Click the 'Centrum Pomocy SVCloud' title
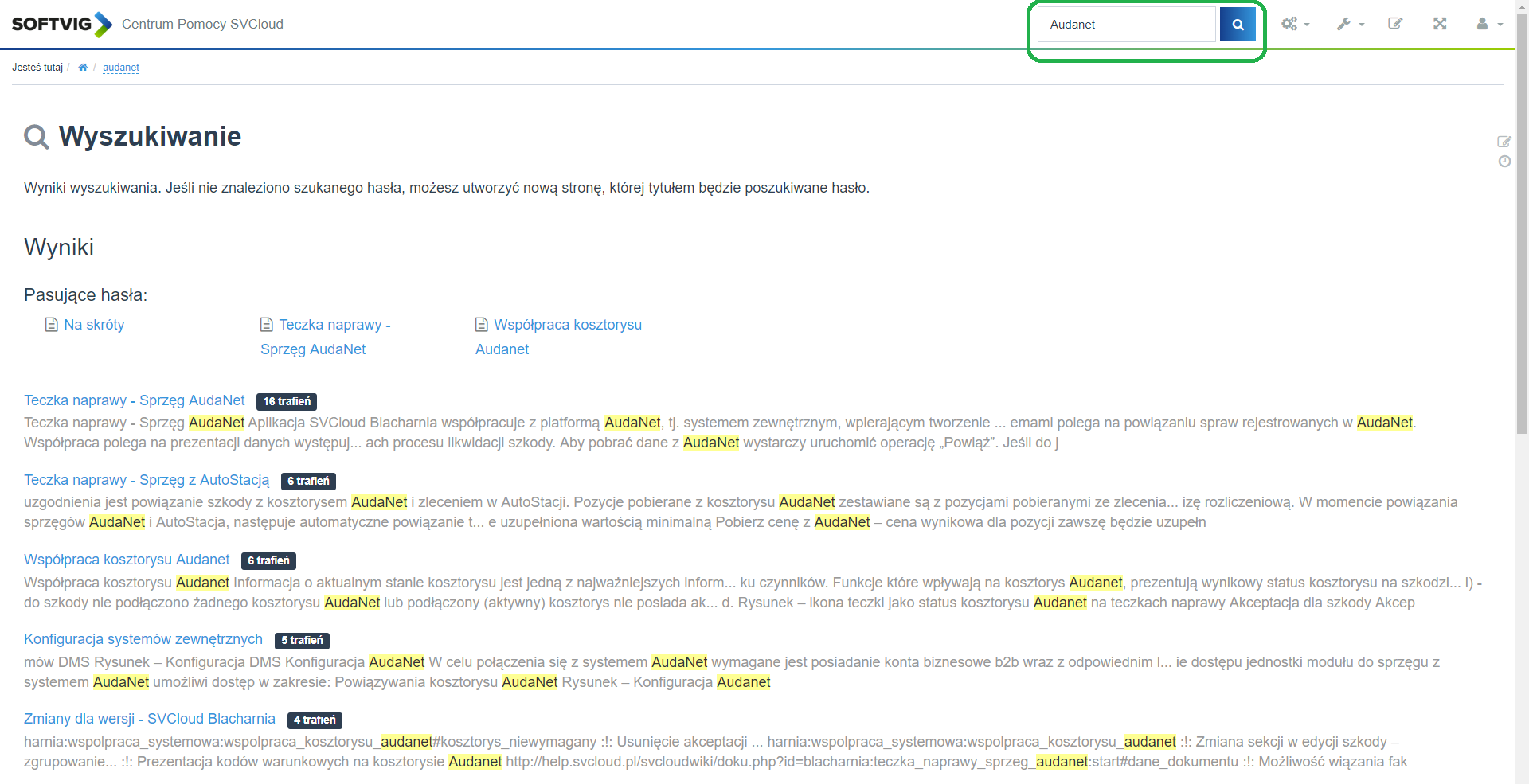Image resolution: width=1529 pixels, height=784 pixels. pos(202,24)
